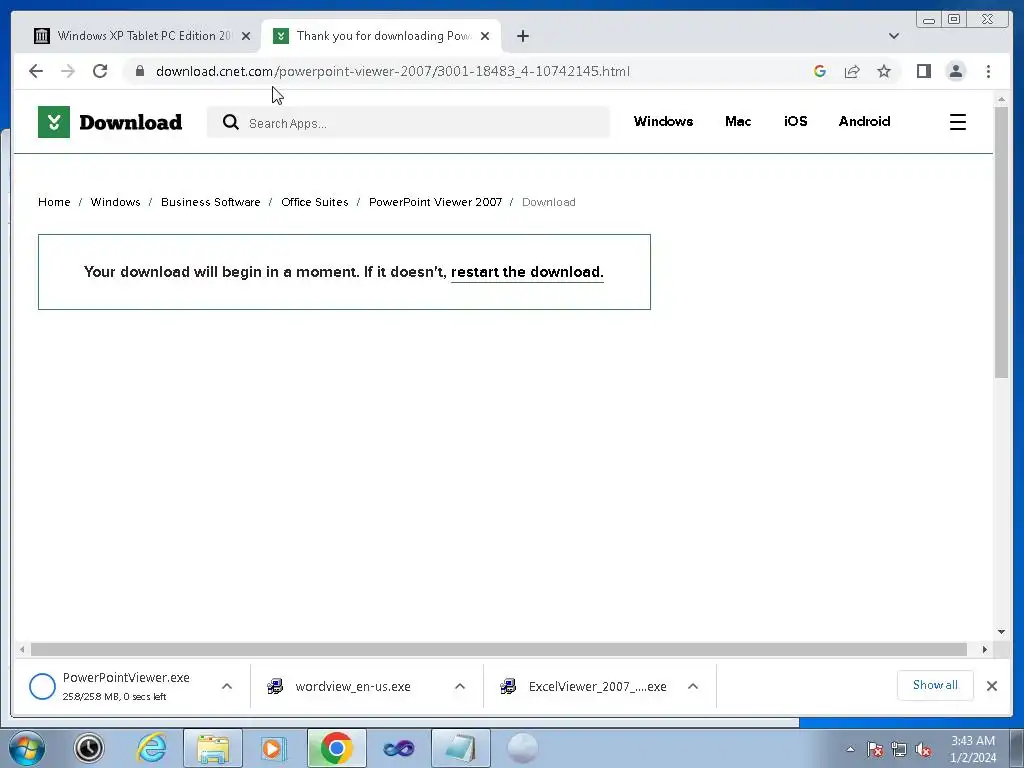This screenshot has height=768, width=1024.
Task: Click the forward navigation arrow
Action: point(68,71)
